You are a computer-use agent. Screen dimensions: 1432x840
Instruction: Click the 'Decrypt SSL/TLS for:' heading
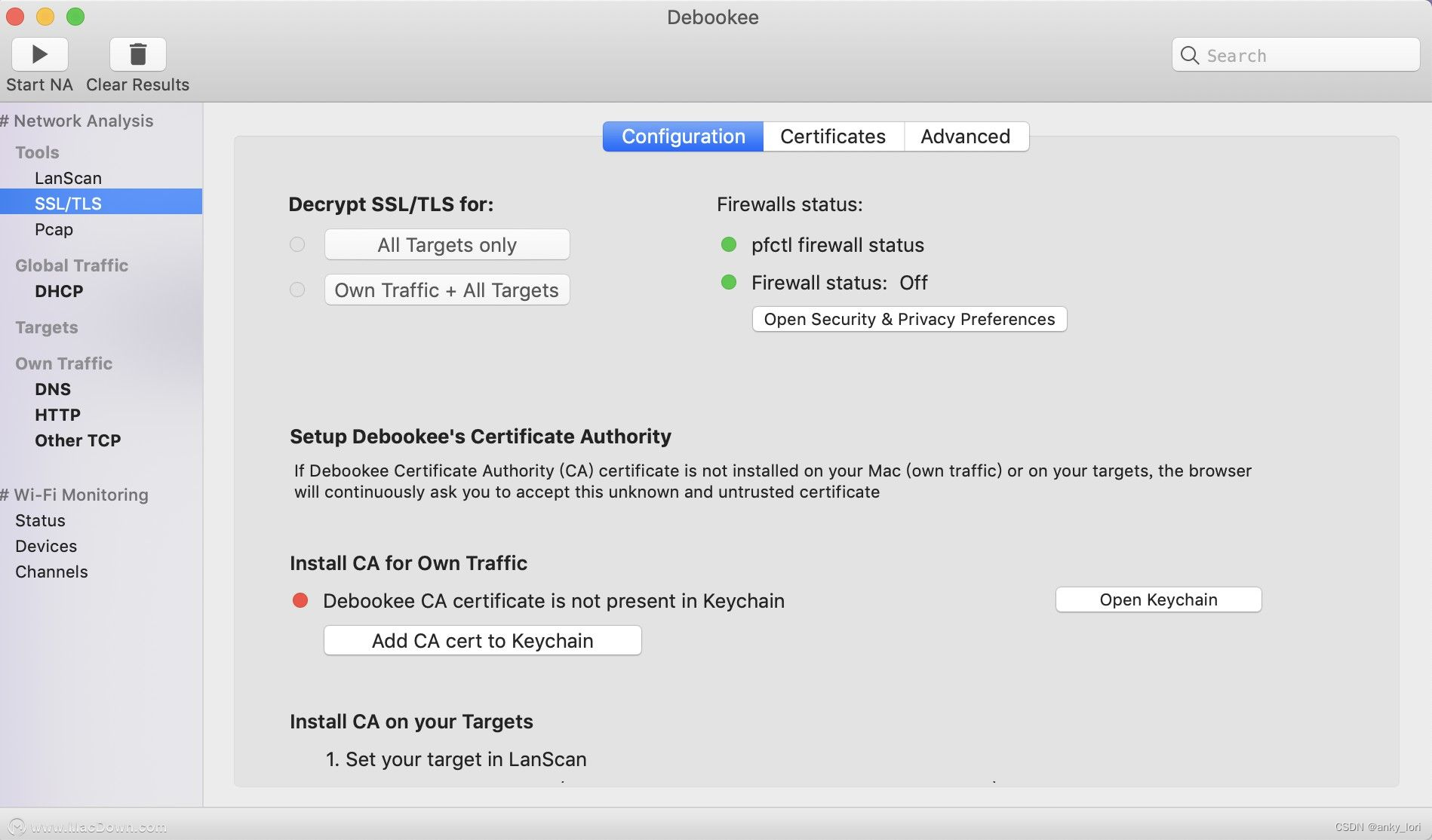click(x=391, y=204)
